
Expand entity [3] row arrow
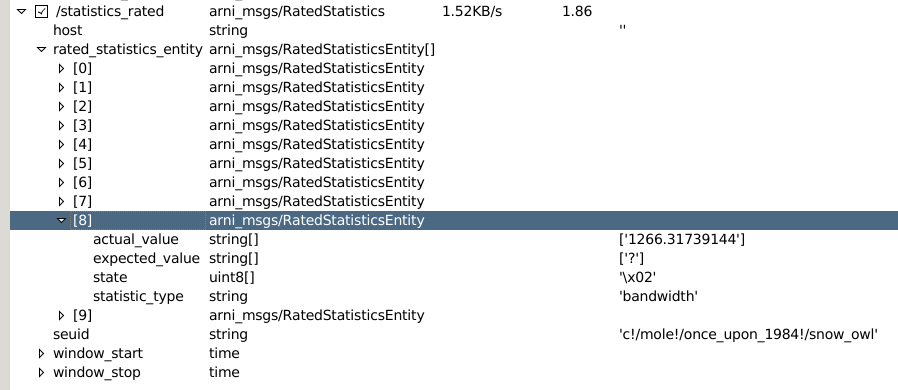[x=62, y=125]
